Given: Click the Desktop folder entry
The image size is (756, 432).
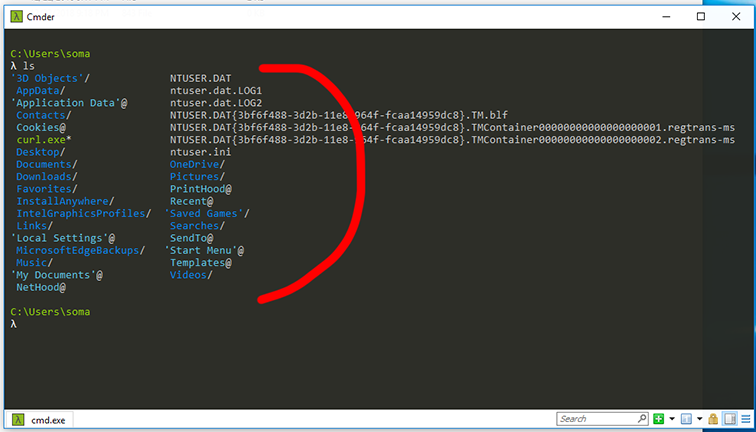Looking at the screenshot, I should [x=40, y=152].
